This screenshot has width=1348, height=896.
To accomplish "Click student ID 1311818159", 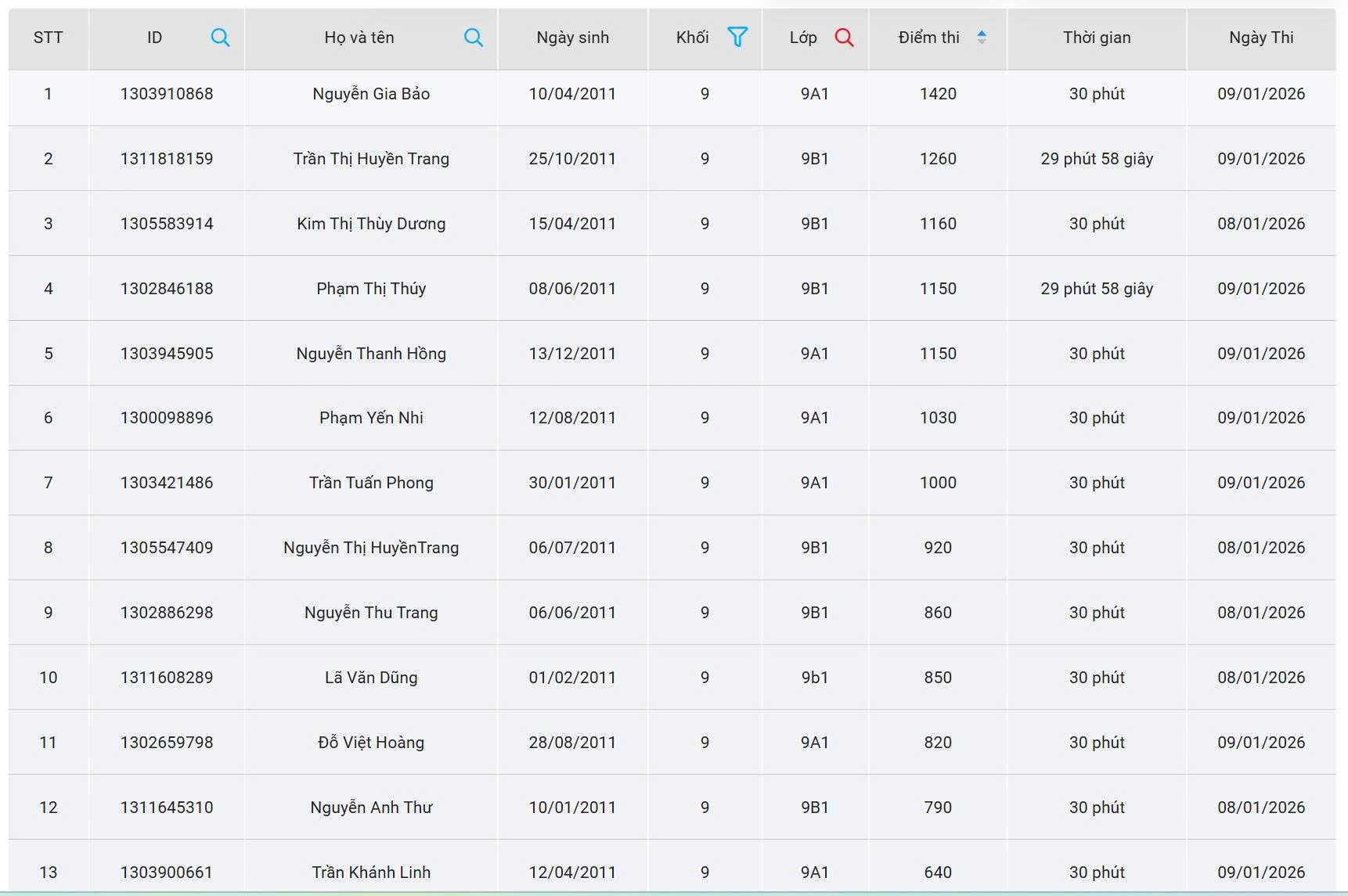I will click(x=167, y=159).
